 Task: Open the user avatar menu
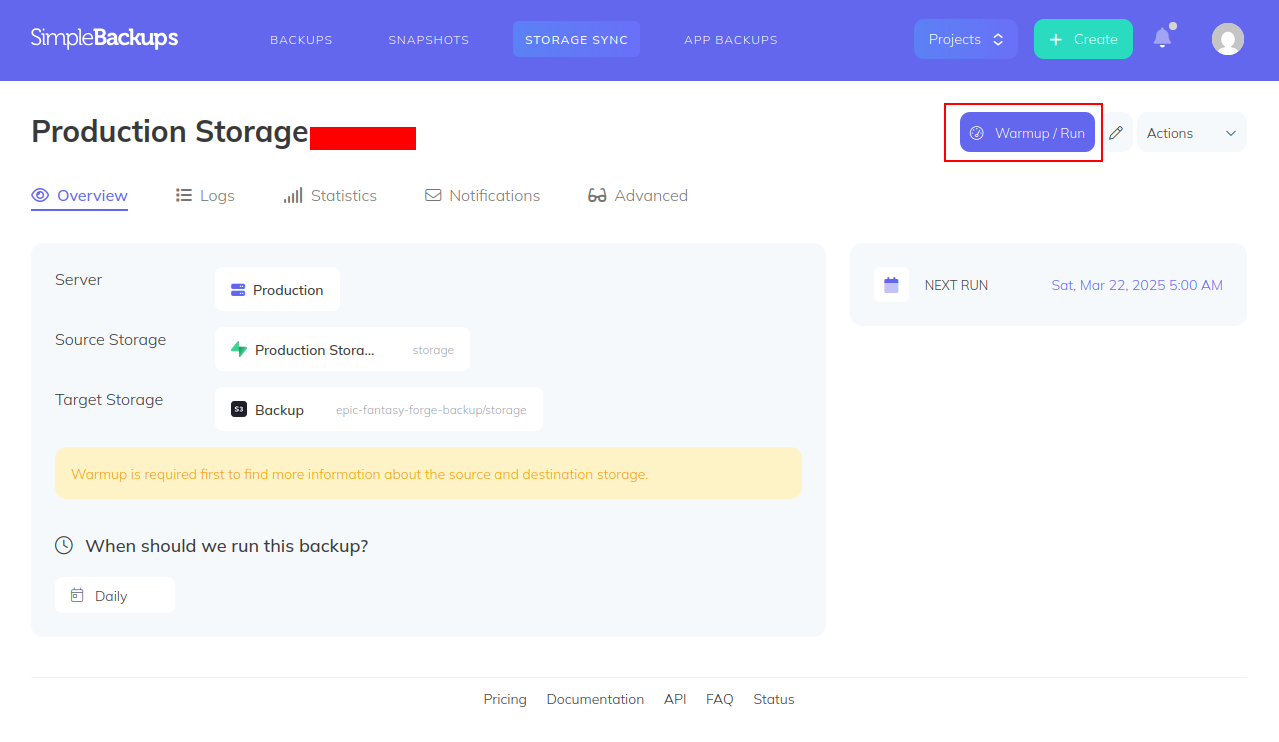click(1228, 39)
